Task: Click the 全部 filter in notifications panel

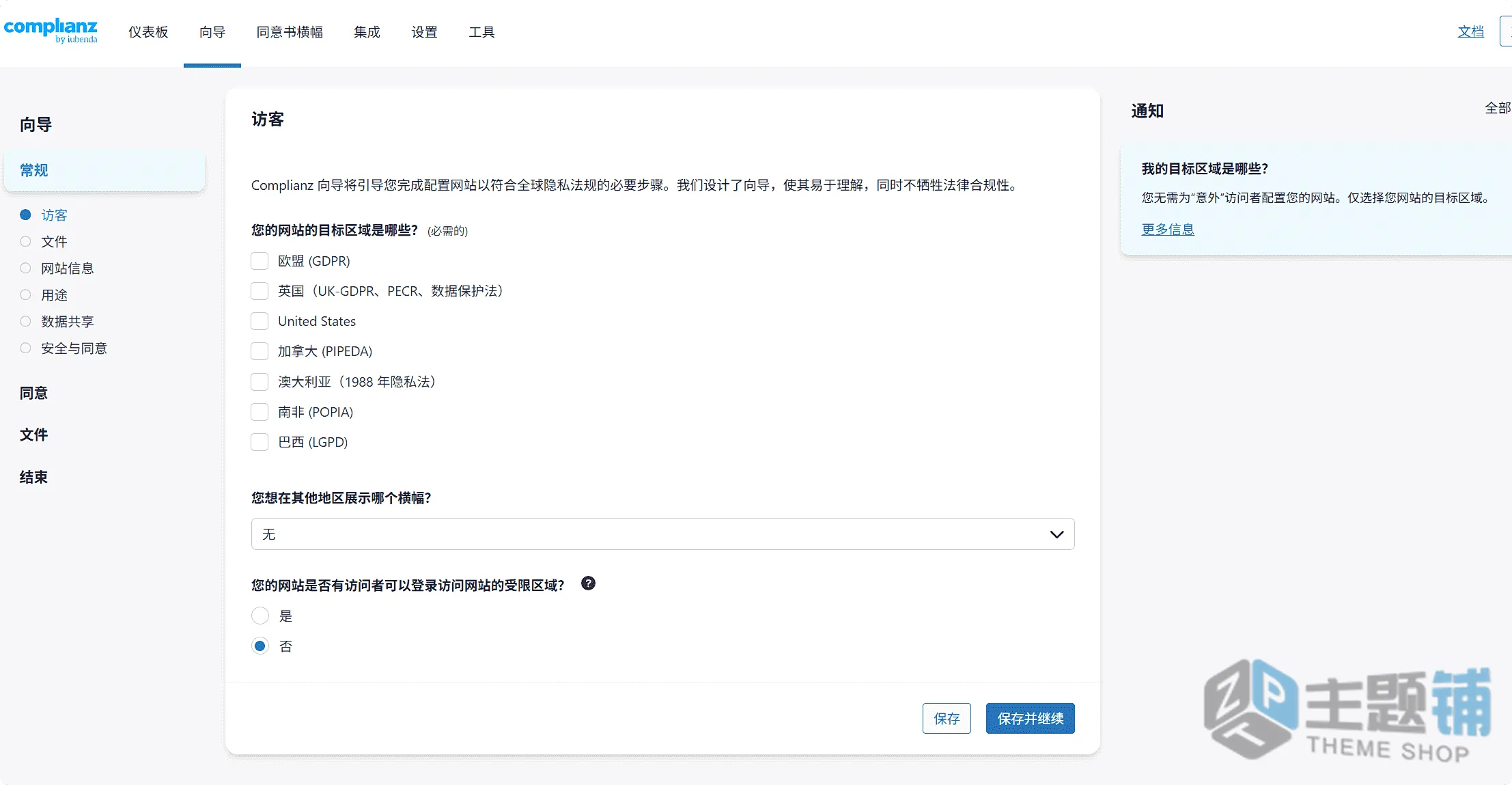Action: [x=1497, y=108]
